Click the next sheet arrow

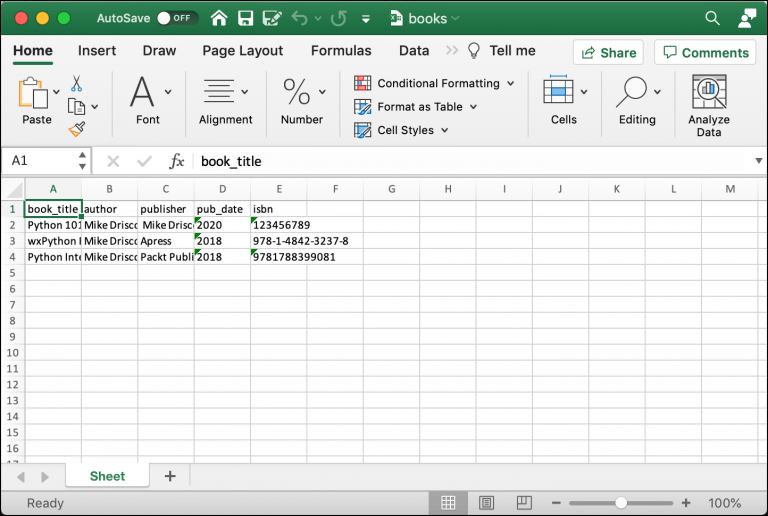(x=45, y=476)
